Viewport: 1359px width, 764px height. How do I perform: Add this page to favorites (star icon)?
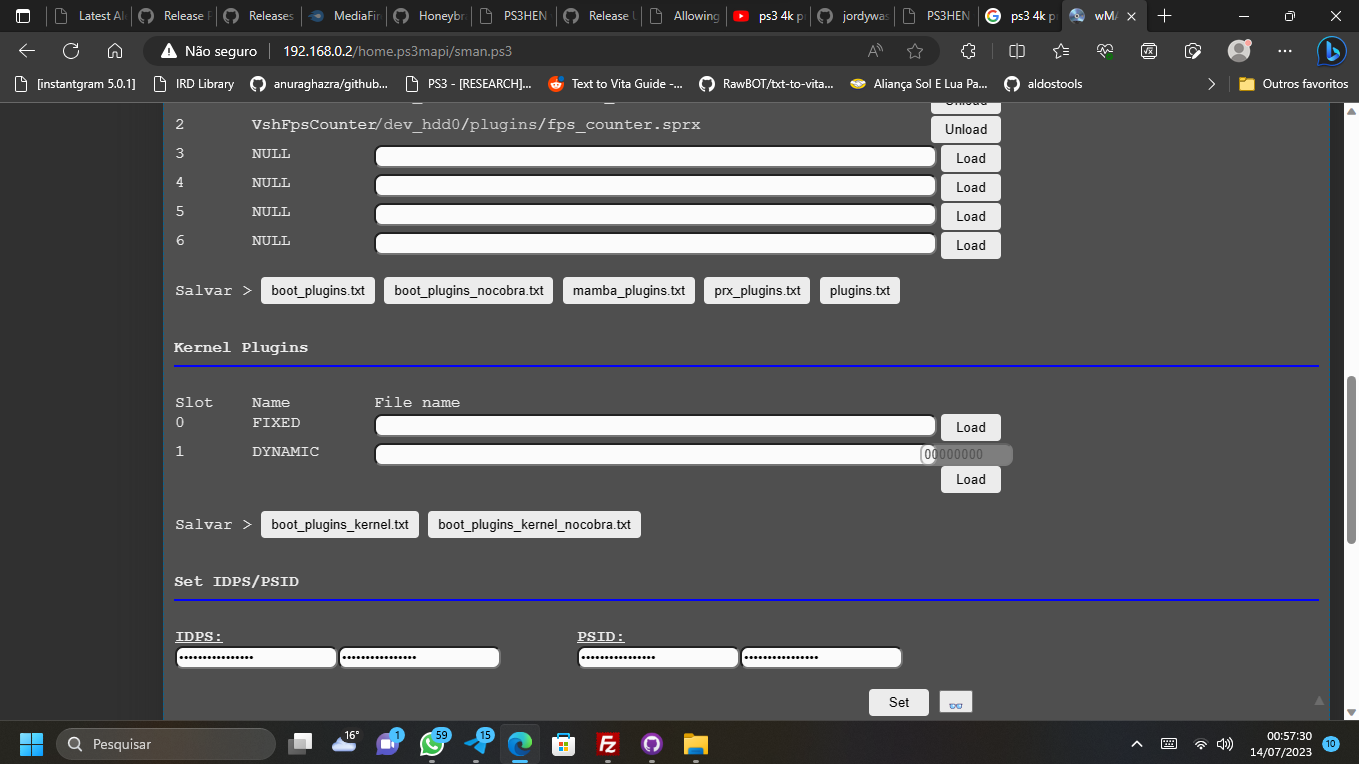click(x=915, y=50)
